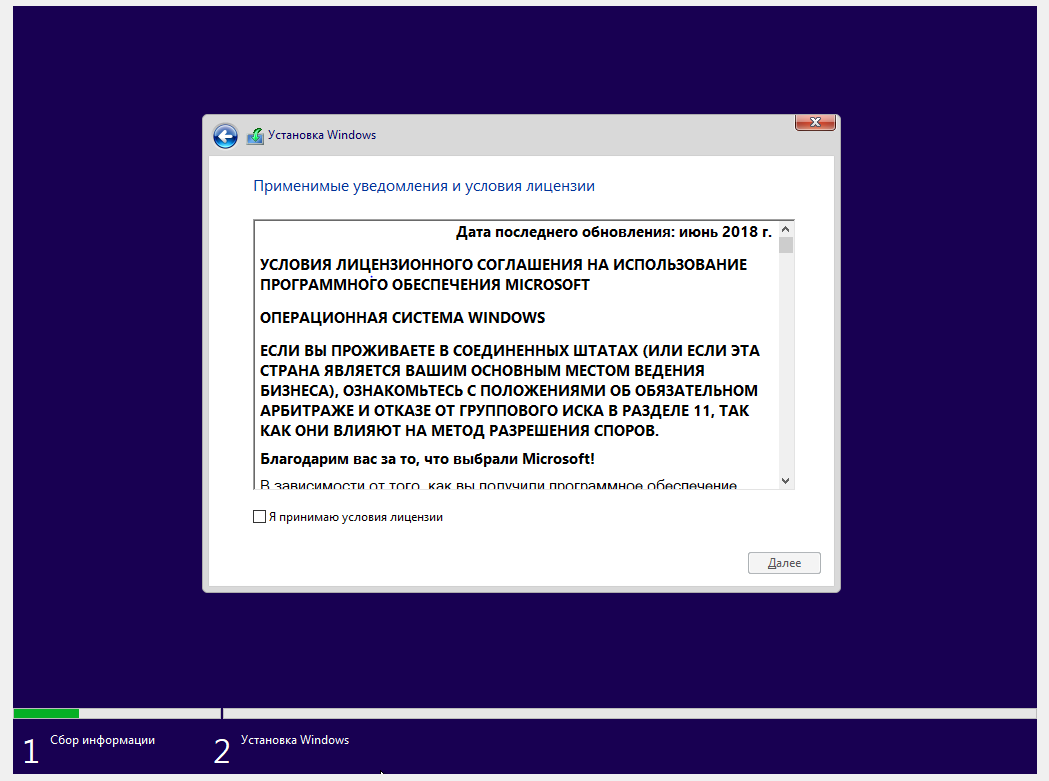The width and height of the screenshot is (1049, 781).
Task: Click step 2 label 'Установка Windows' at the bottom
Action: [x=295, y=740]
